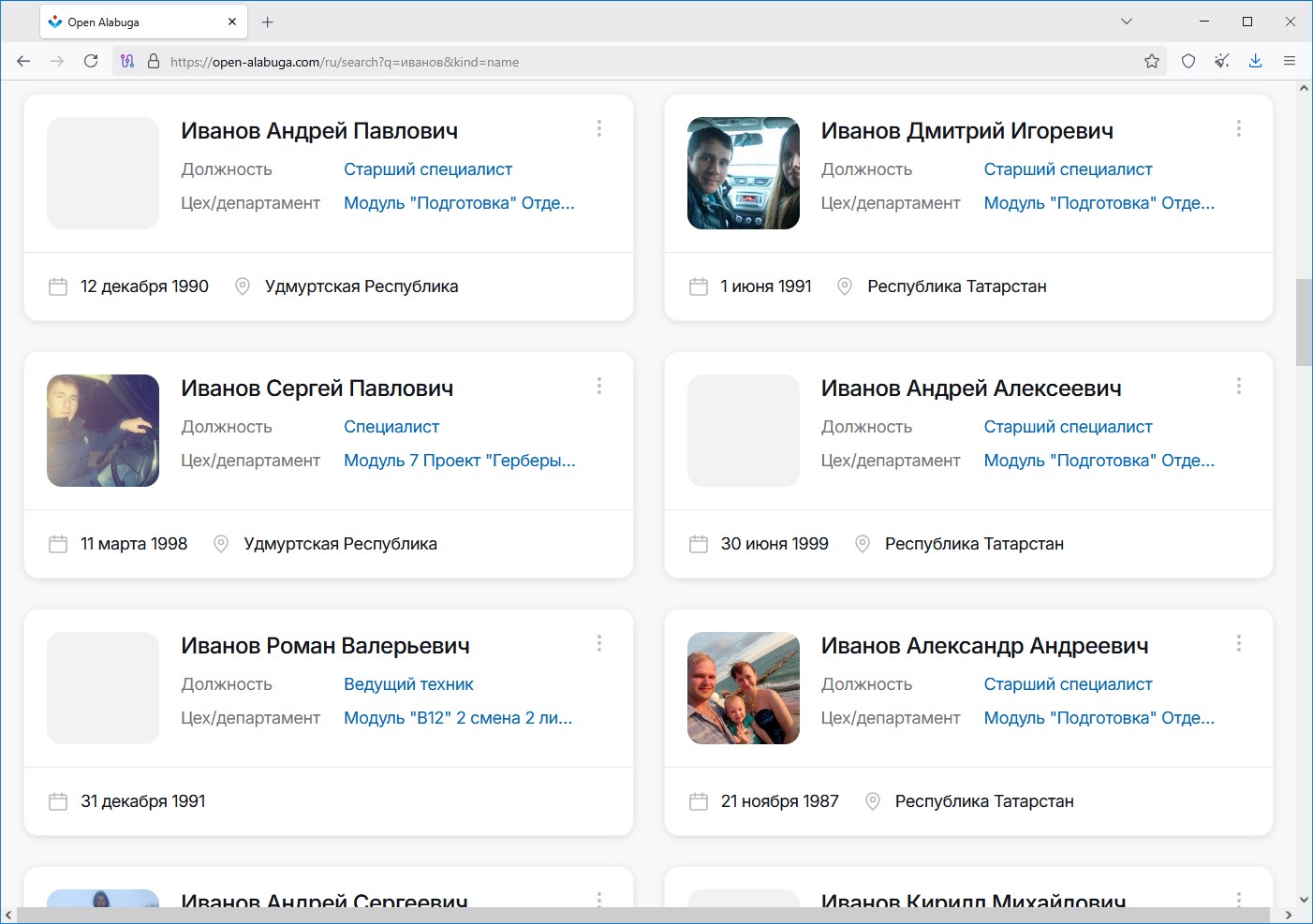This screenshot has width=1313, height=924.
Task: Click the location pin in Иванов Сергей Павлович's card
Action: click(221, 544)
